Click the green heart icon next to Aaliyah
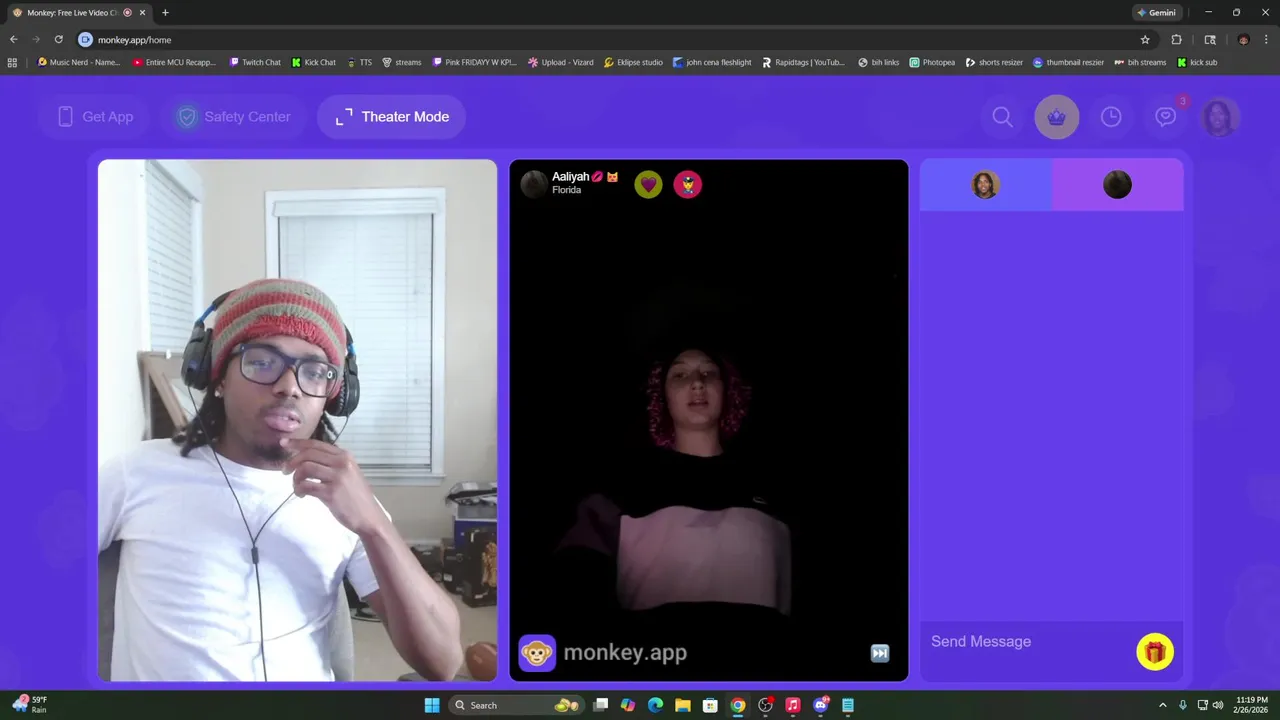Viewport: 1280px width, 720px height. point(648,184)
